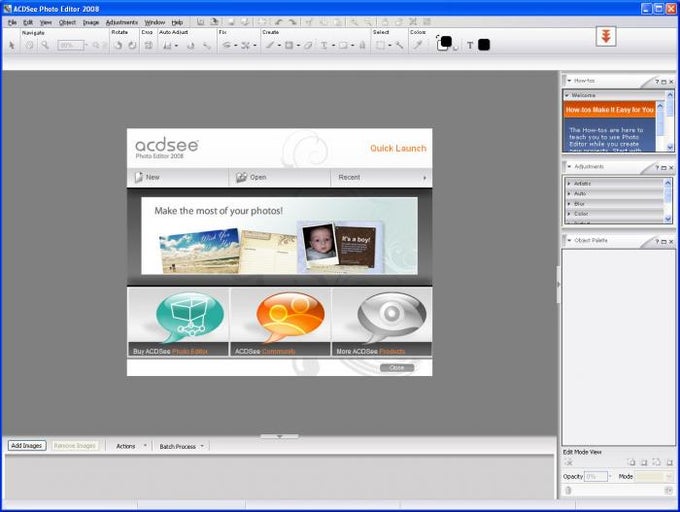Screen dimensions: 680x512
Task: Select the Zoom magnifier tool under Navigate
Action: click(x=45, y=45)
